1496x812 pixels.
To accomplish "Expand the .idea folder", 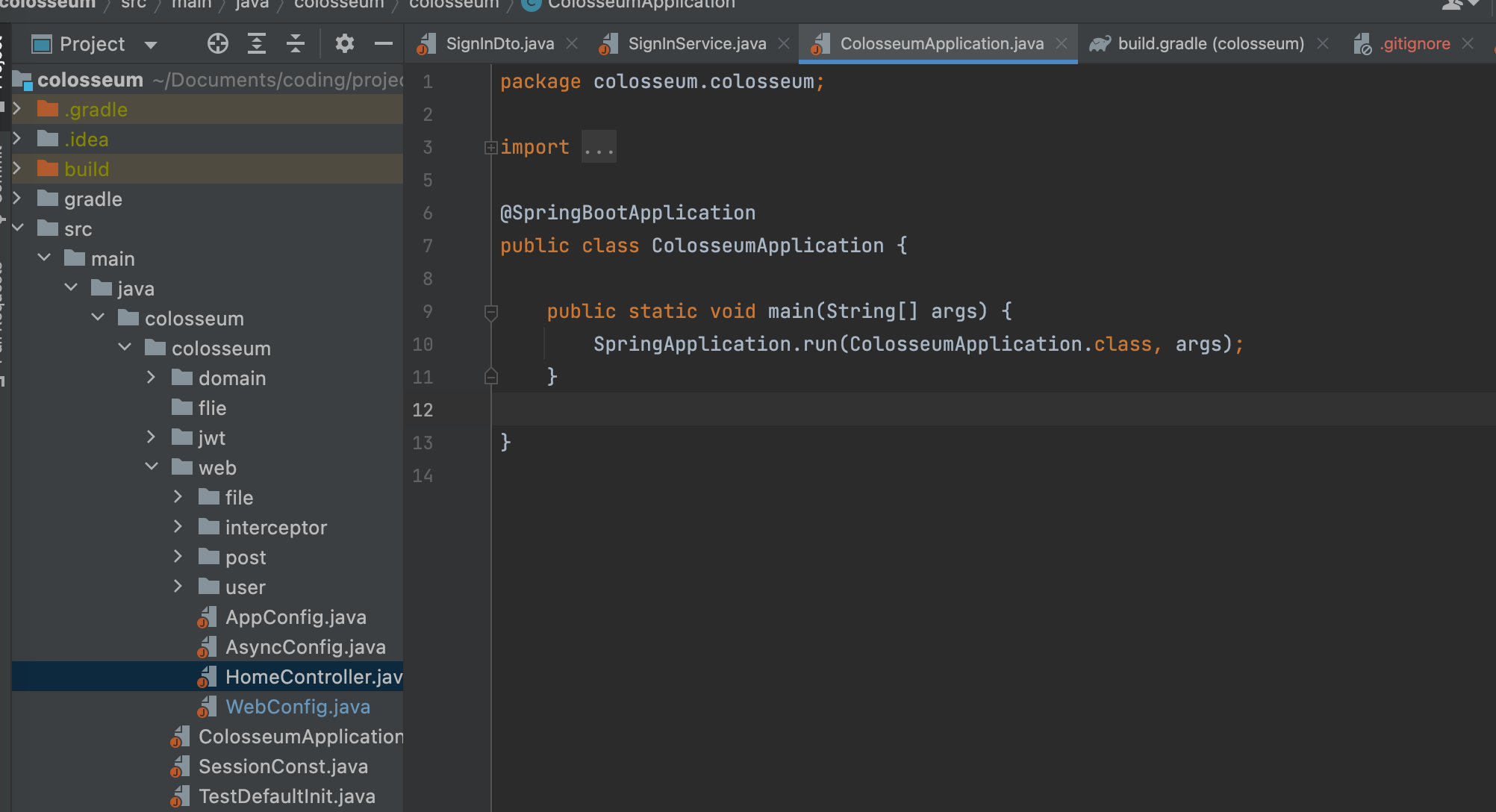I will 17,139.
